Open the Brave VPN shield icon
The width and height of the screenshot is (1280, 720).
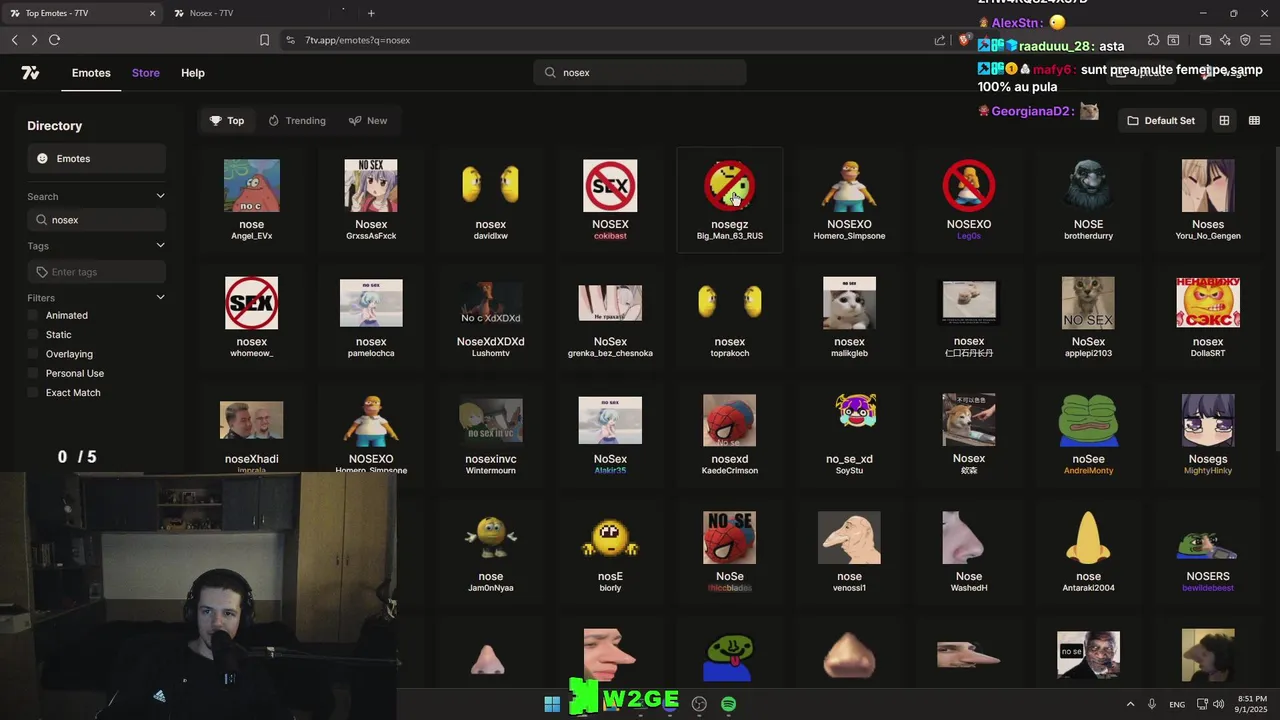coord(1245,40)
